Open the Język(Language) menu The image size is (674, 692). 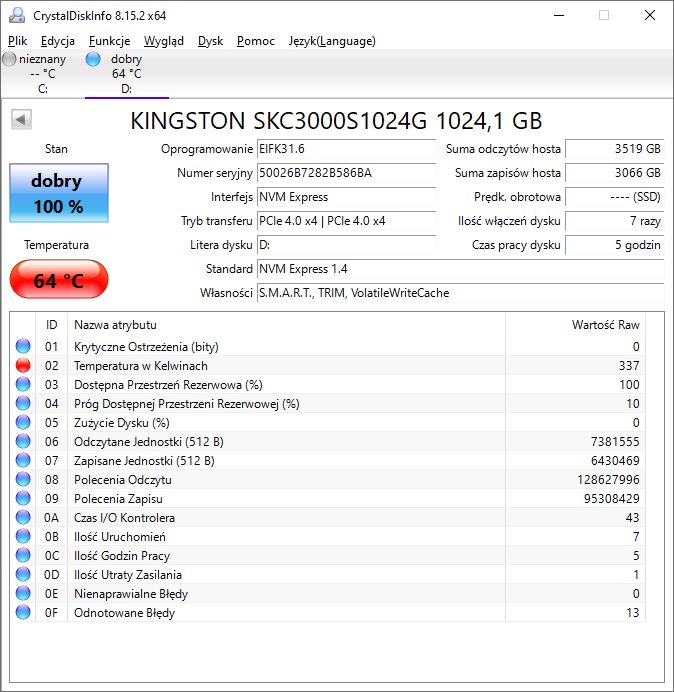pyautogui.click(x=332, y=41)
